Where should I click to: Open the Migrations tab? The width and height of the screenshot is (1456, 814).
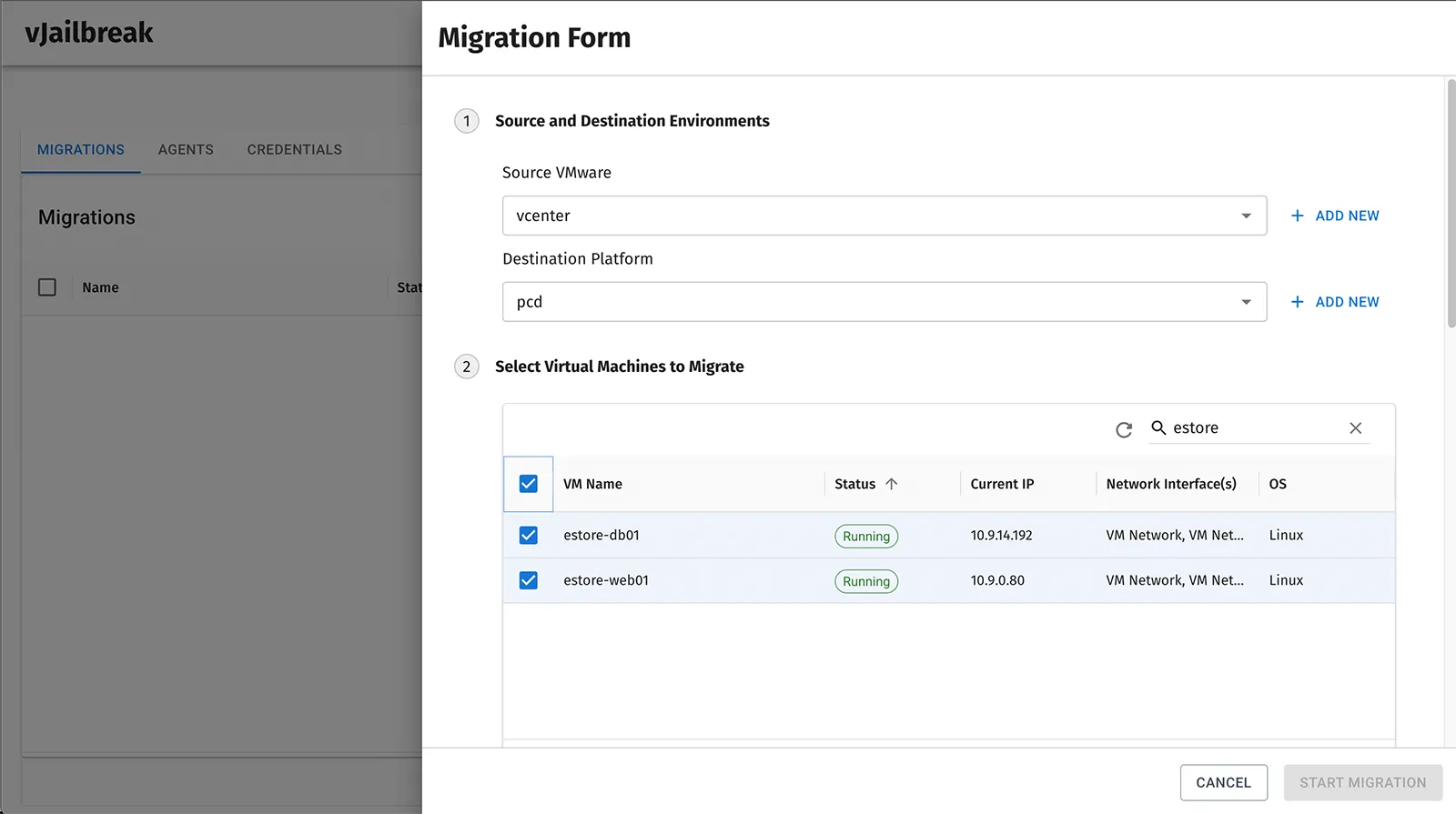tap(81, 149)
